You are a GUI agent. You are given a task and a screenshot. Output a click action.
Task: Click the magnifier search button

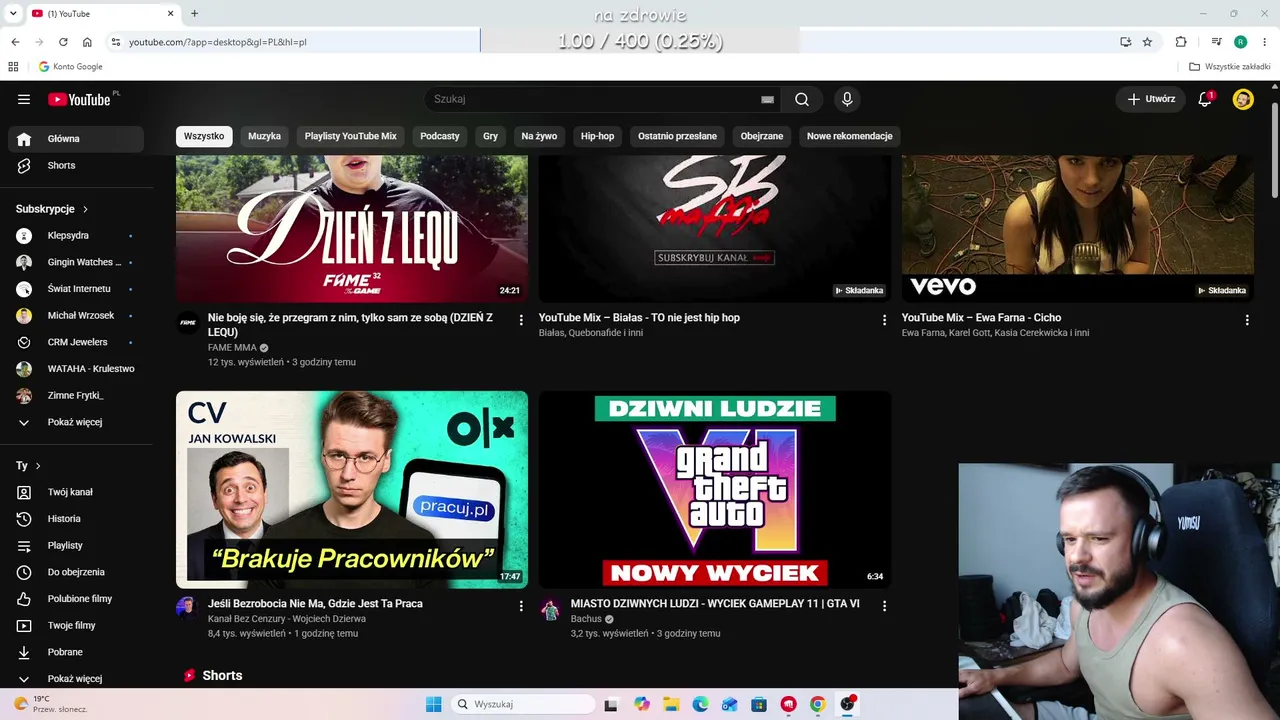pyautogui.click(x=802, y=99)
